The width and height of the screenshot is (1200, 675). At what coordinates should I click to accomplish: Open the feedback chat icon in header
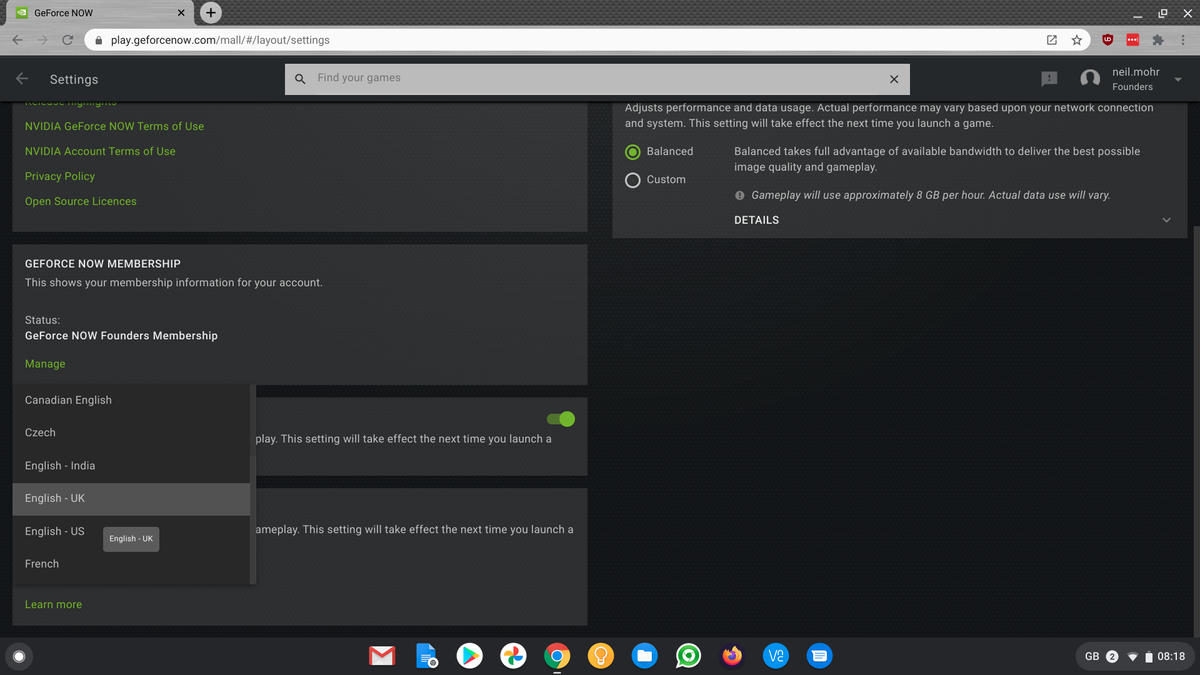pyautogui.click(x=1048, y=78)
